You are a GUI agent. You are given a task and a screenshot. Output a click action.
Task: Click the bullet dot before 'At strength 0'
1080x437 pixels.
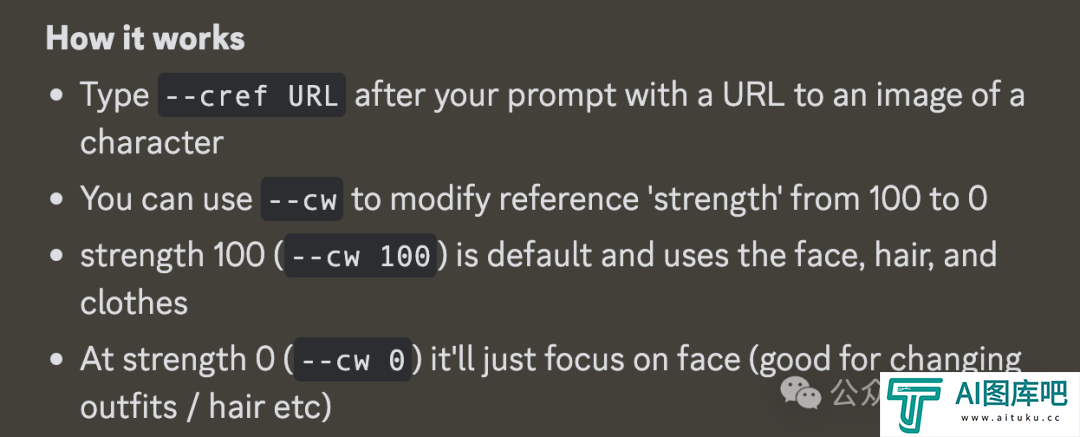(x=56, y=360)
